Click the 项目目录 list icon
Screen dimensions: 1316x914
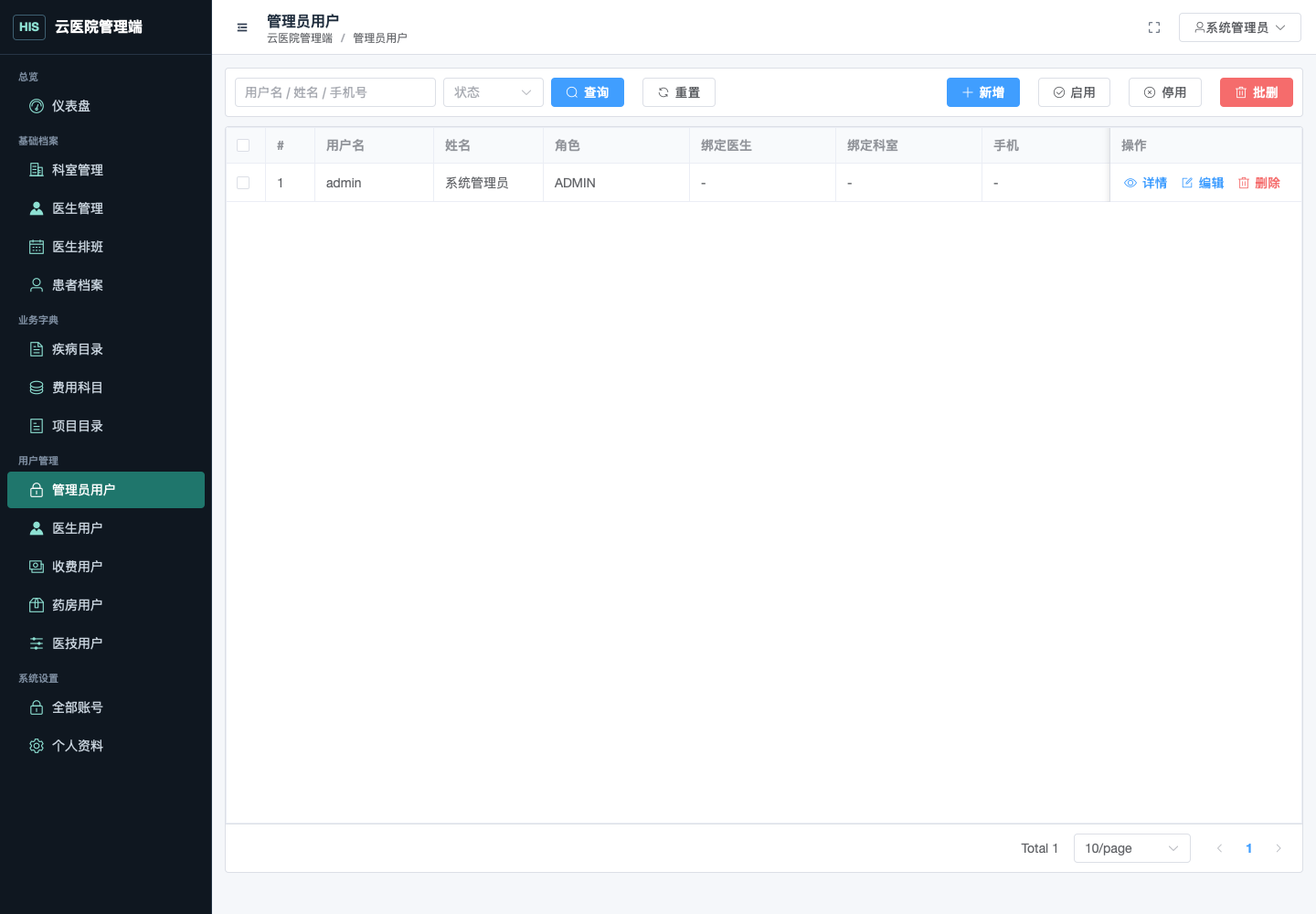[x=37, y=426]
